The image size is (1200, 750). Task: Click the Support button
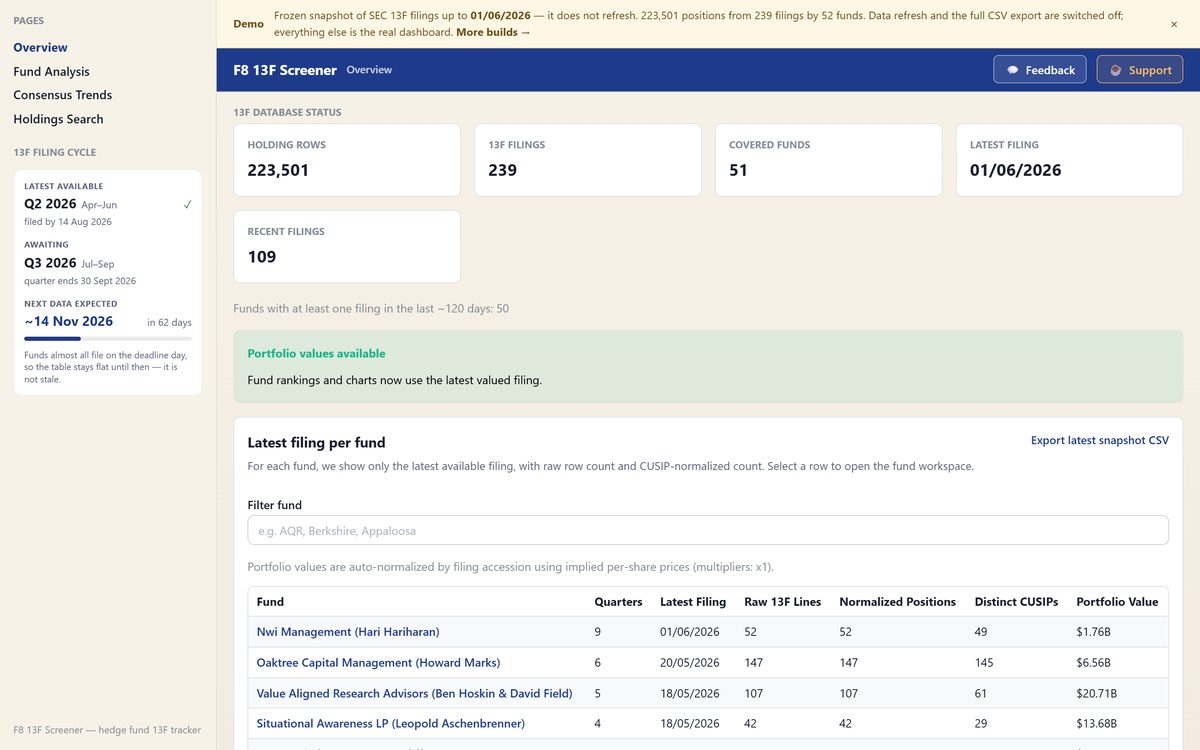pos(1140,70)
